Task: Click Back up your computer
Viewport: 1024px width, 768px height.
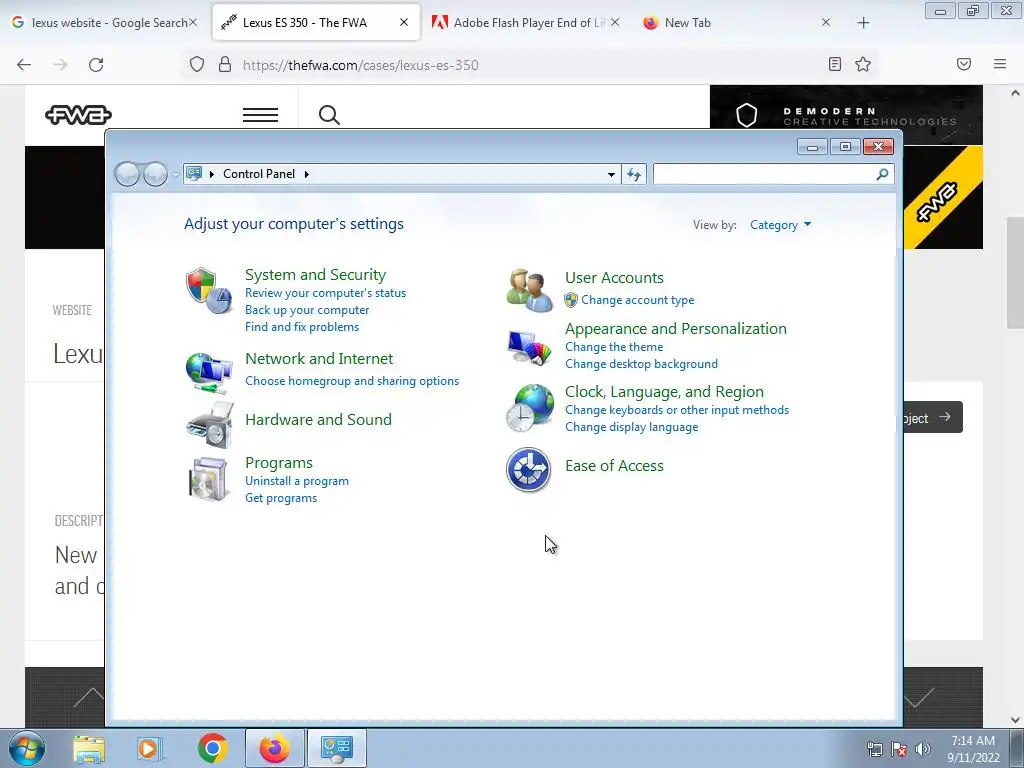Action: click(x=307, y=310)
